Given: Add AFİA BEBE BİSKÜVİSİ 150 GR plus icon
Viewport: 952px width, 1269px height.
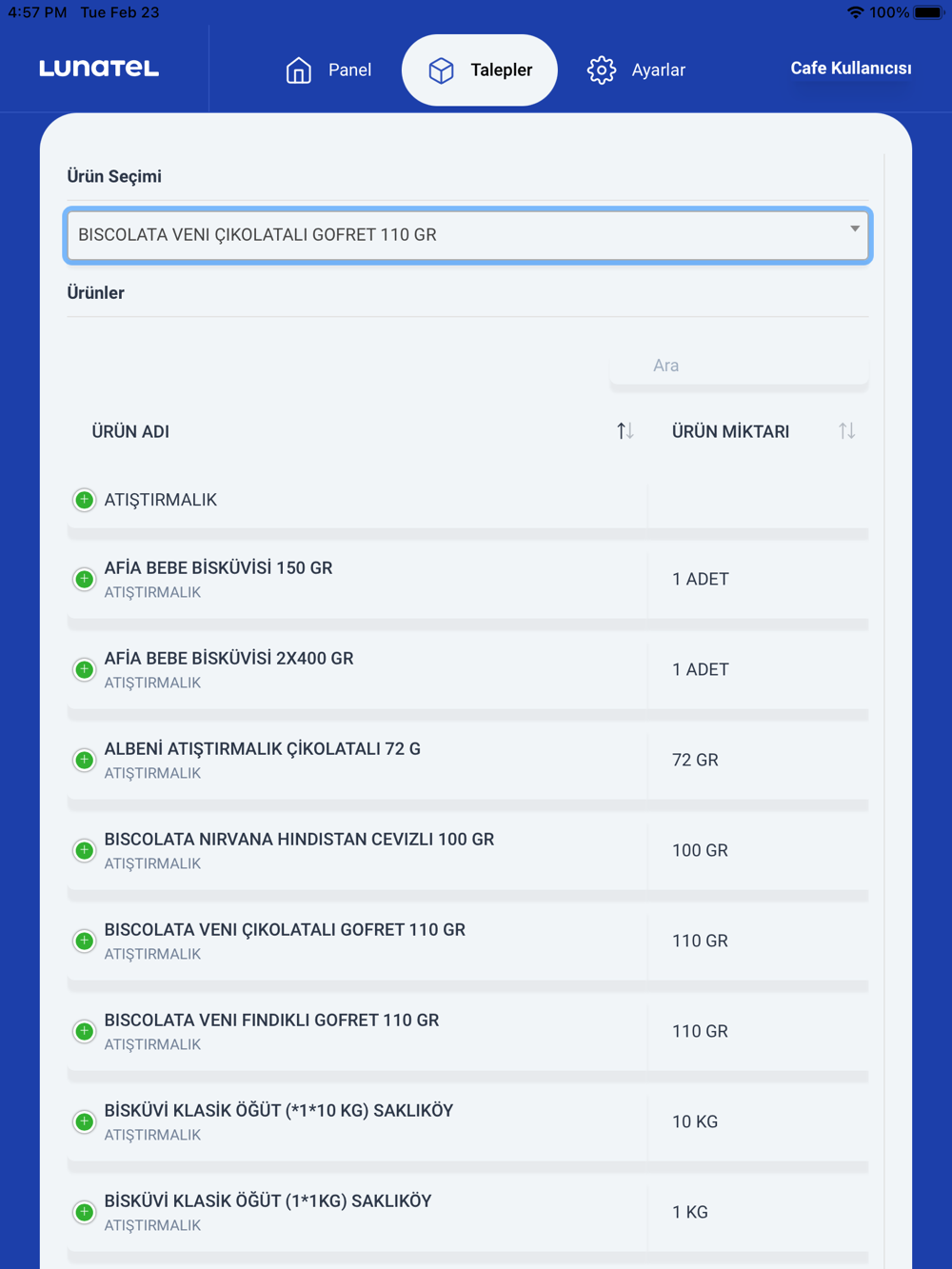Looking at the screenshot, I should coord(85,579).
